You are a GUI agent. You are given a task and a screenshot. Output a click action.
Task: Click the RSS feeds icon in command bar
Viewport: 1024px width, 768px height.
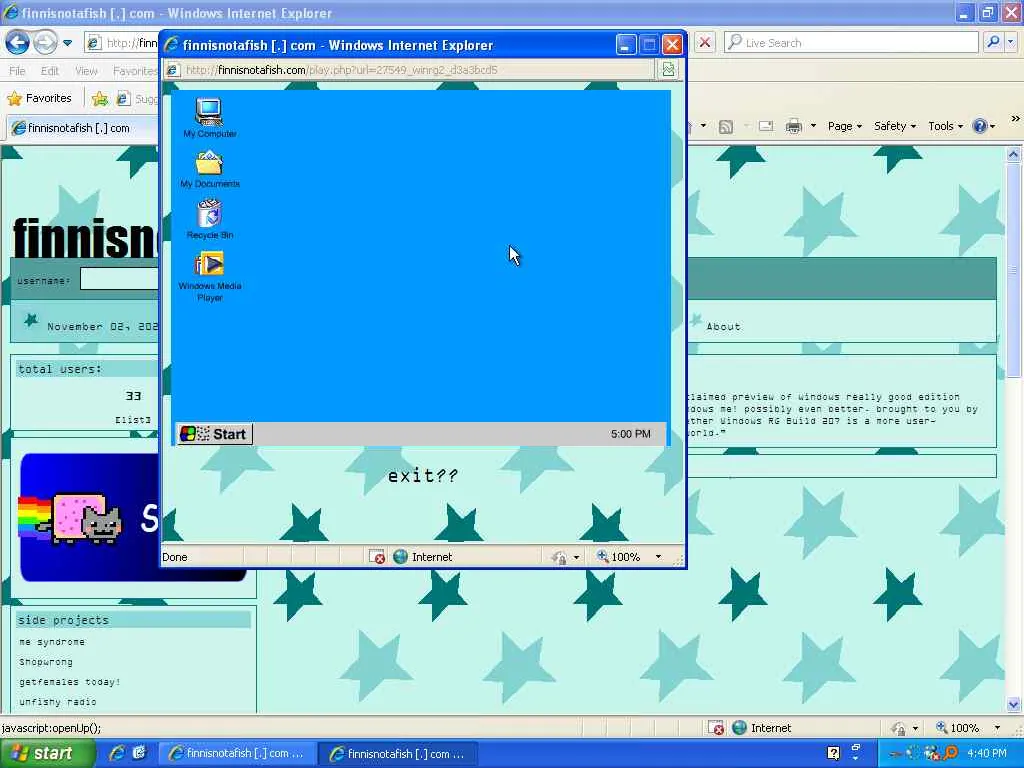point(726,127)
